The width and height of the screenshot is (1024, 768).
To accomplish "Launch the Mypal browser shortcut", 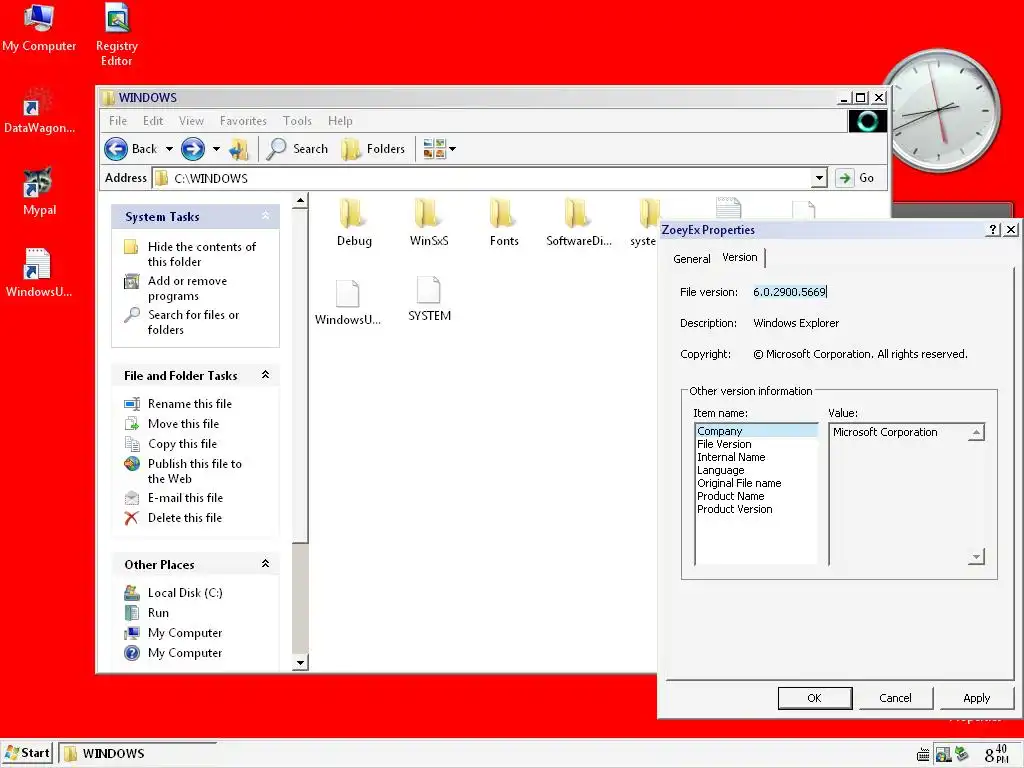I will [39, 192].
